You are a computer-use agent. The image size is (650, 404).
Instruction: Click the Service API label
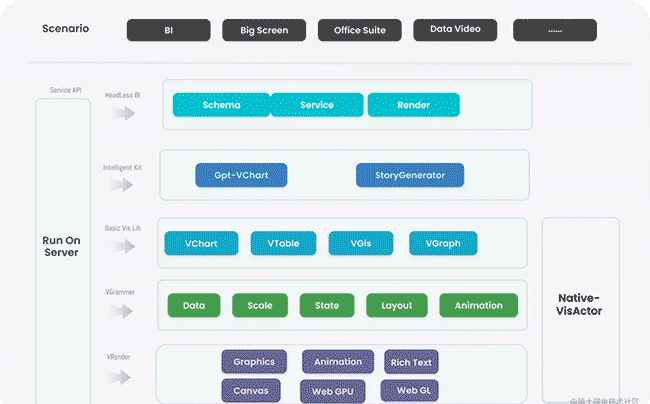[x=65, y=90]
